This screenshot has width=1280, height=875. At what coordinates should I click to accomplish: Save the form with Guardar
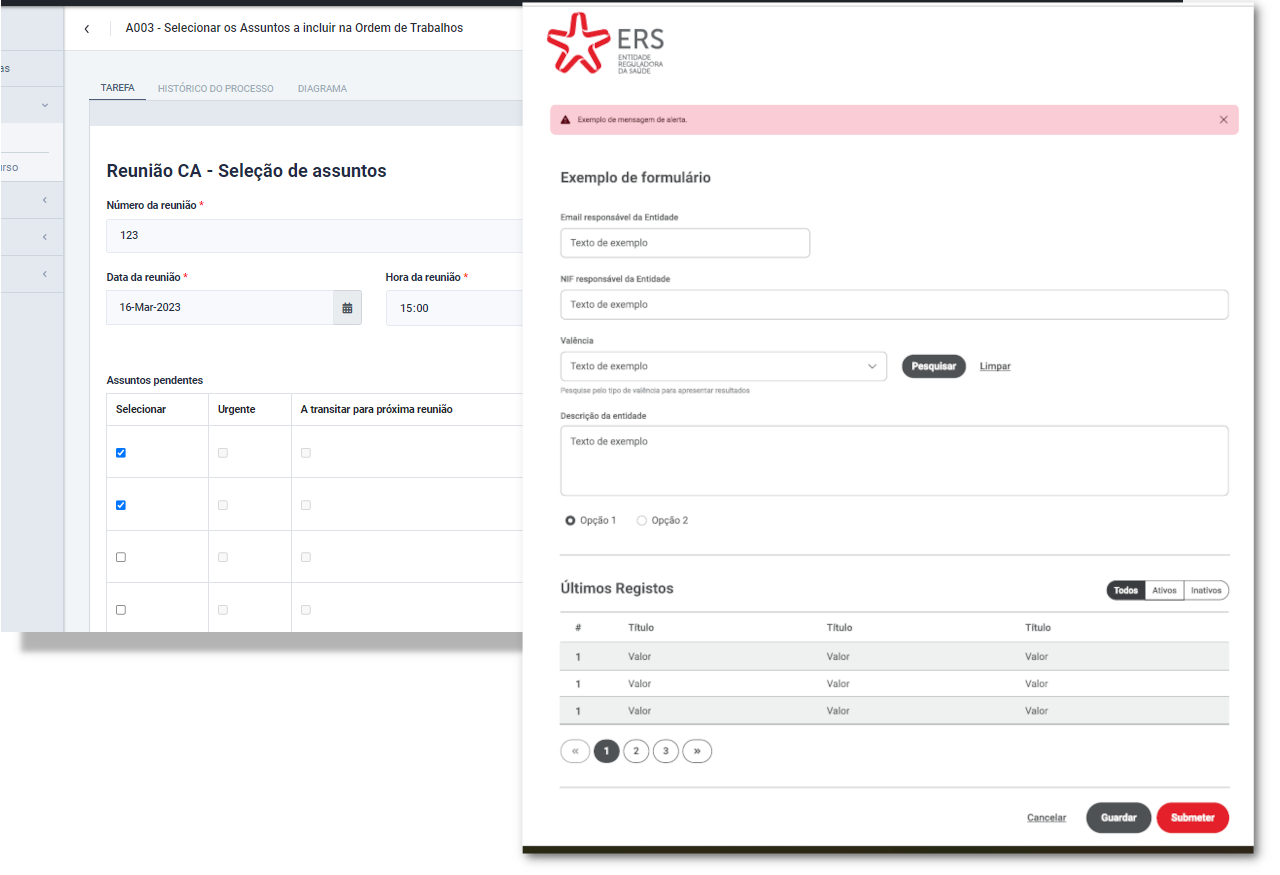coord(1119,818)
